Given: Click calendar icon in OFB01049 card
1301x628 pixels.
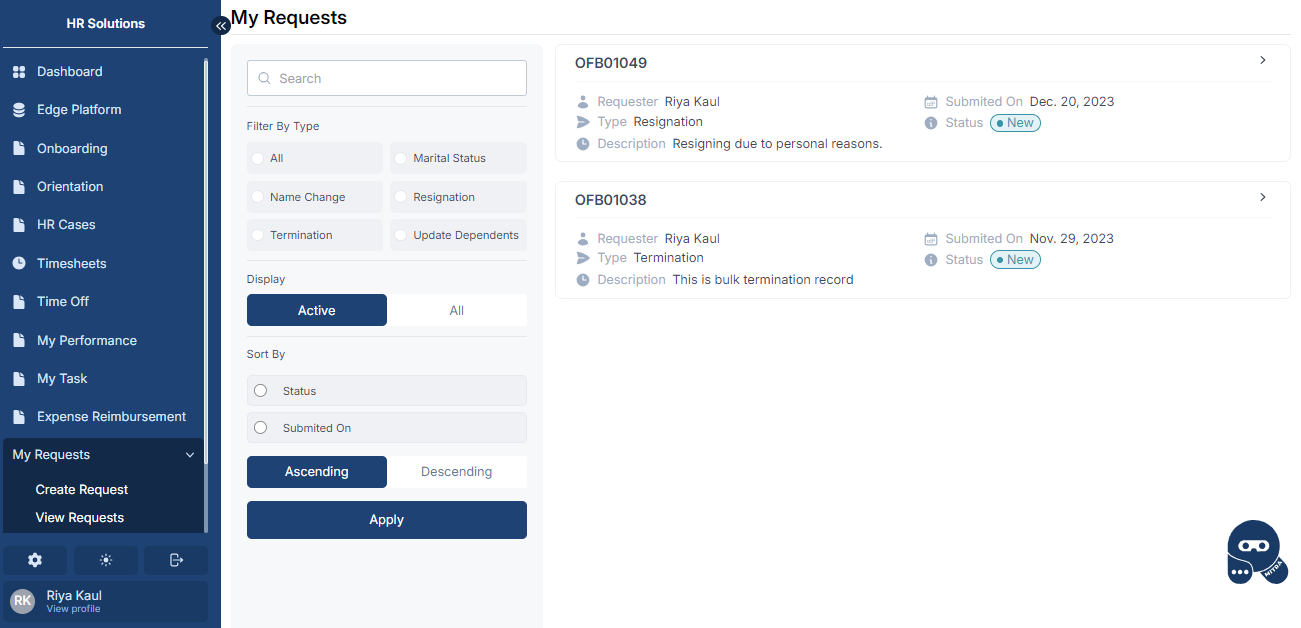Looking at the screenshot, I should (x=931, y=102).
